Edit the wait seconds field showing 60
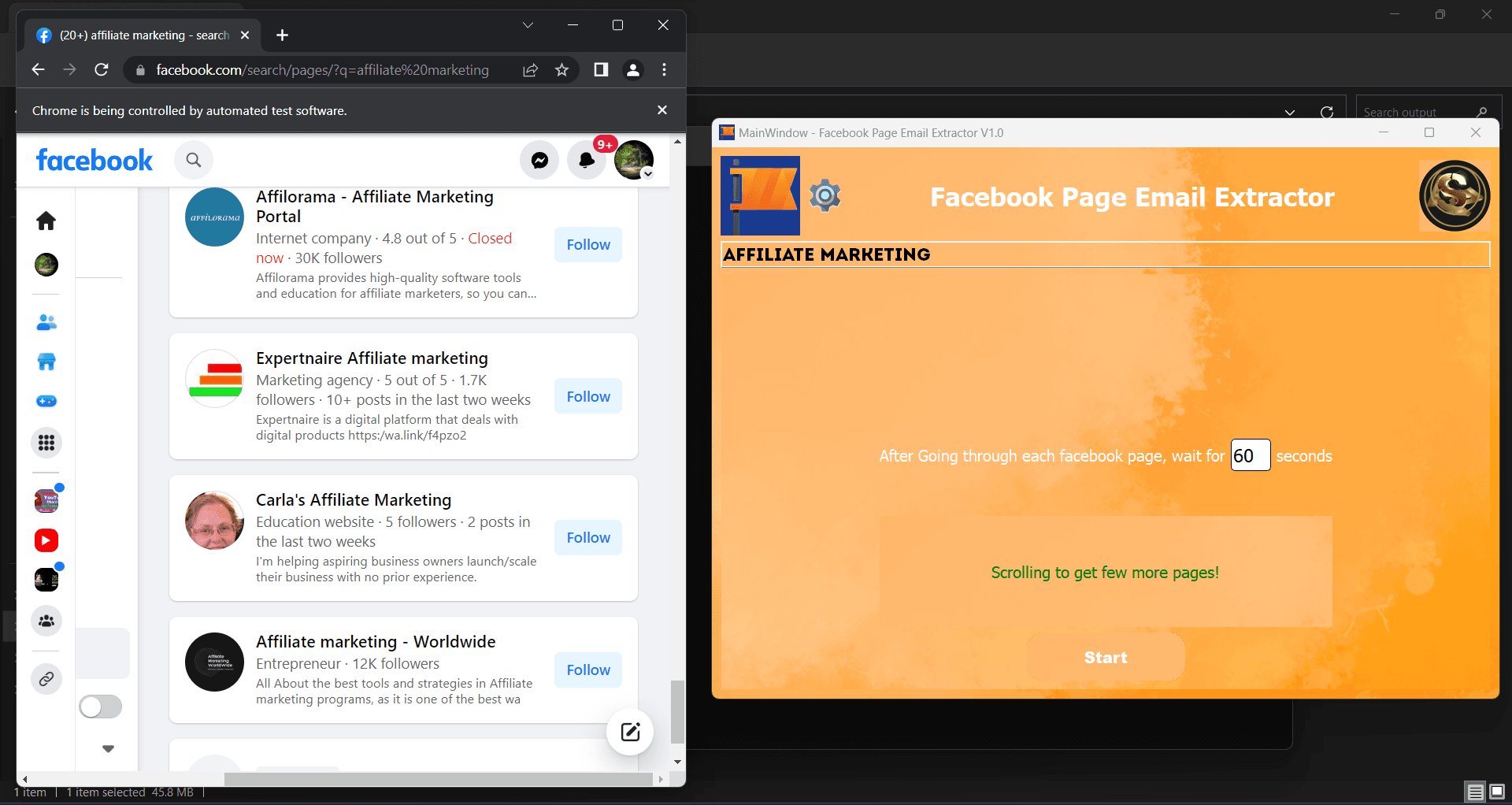The image size is (1512, 805). tap(1250, 455)
